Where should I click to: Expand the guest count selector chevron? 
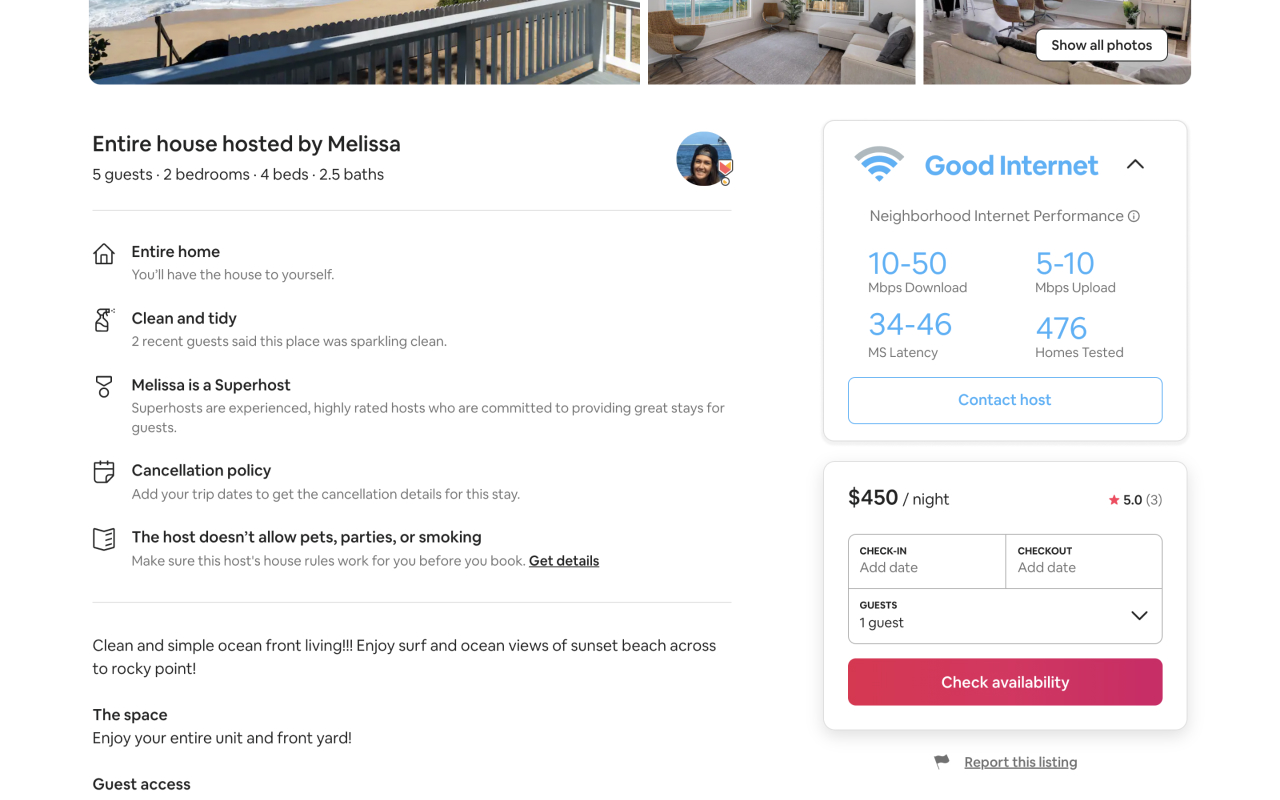tap(1140, 616)
